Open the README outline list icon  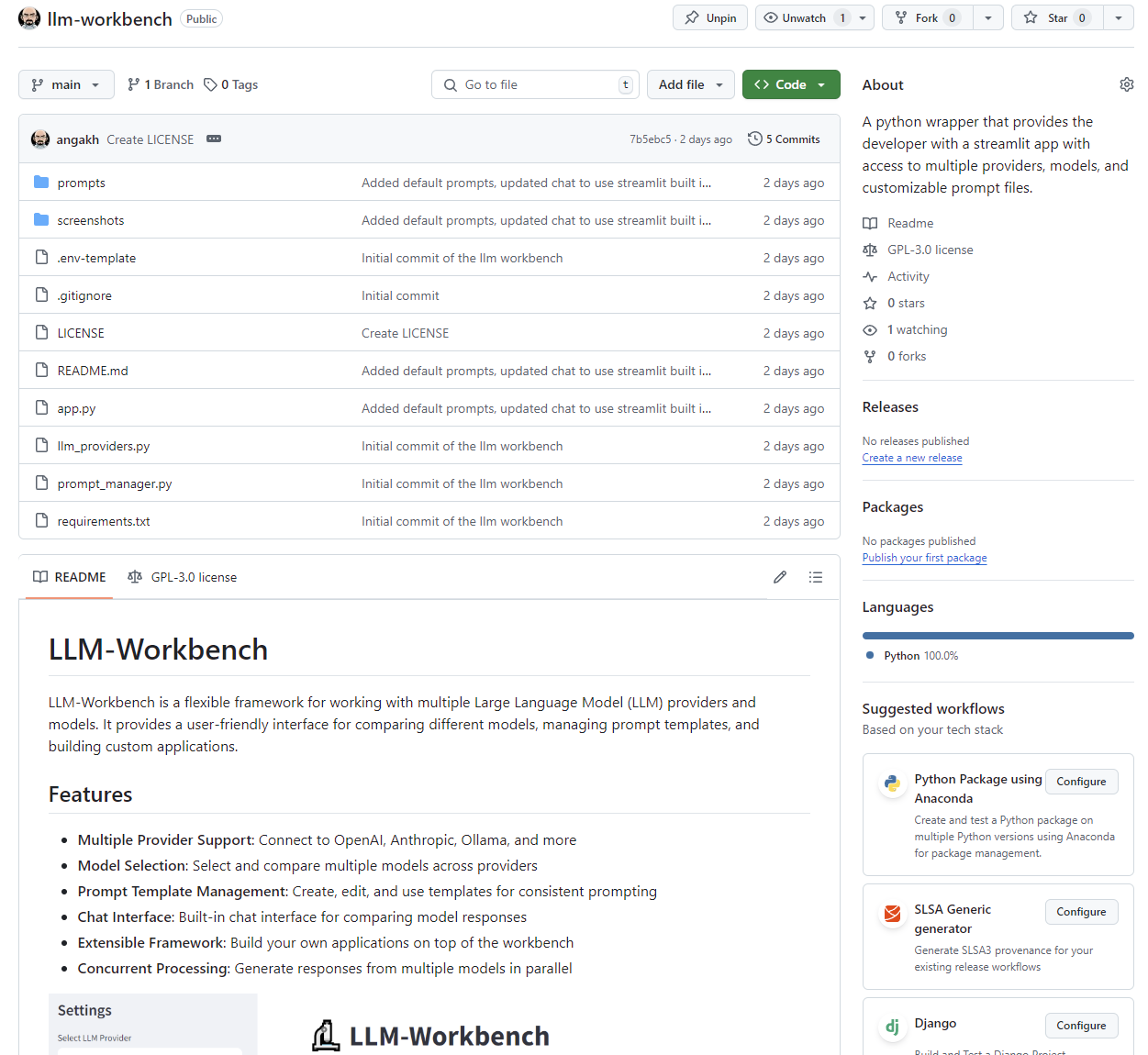click(816, 577)
